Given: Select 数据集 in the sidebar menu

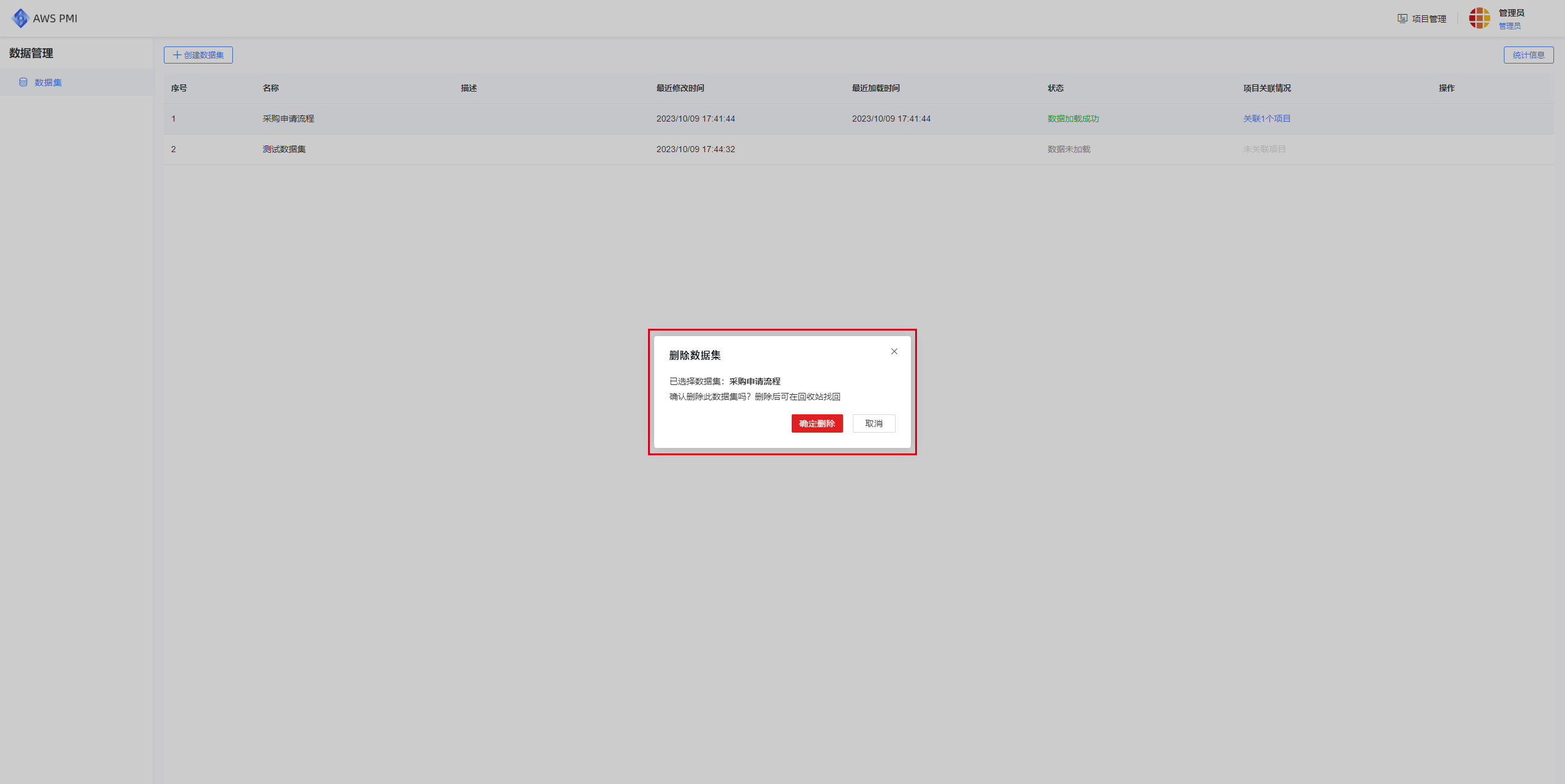Looking at the screenshot, I should pyautogui.click(x=76, y=82).
